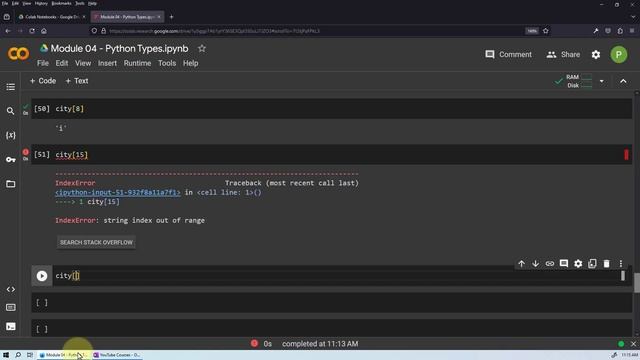The height and width of the screenshot is (360, 640).
Task: Click the Colab logo
Action: coord(18,54)
